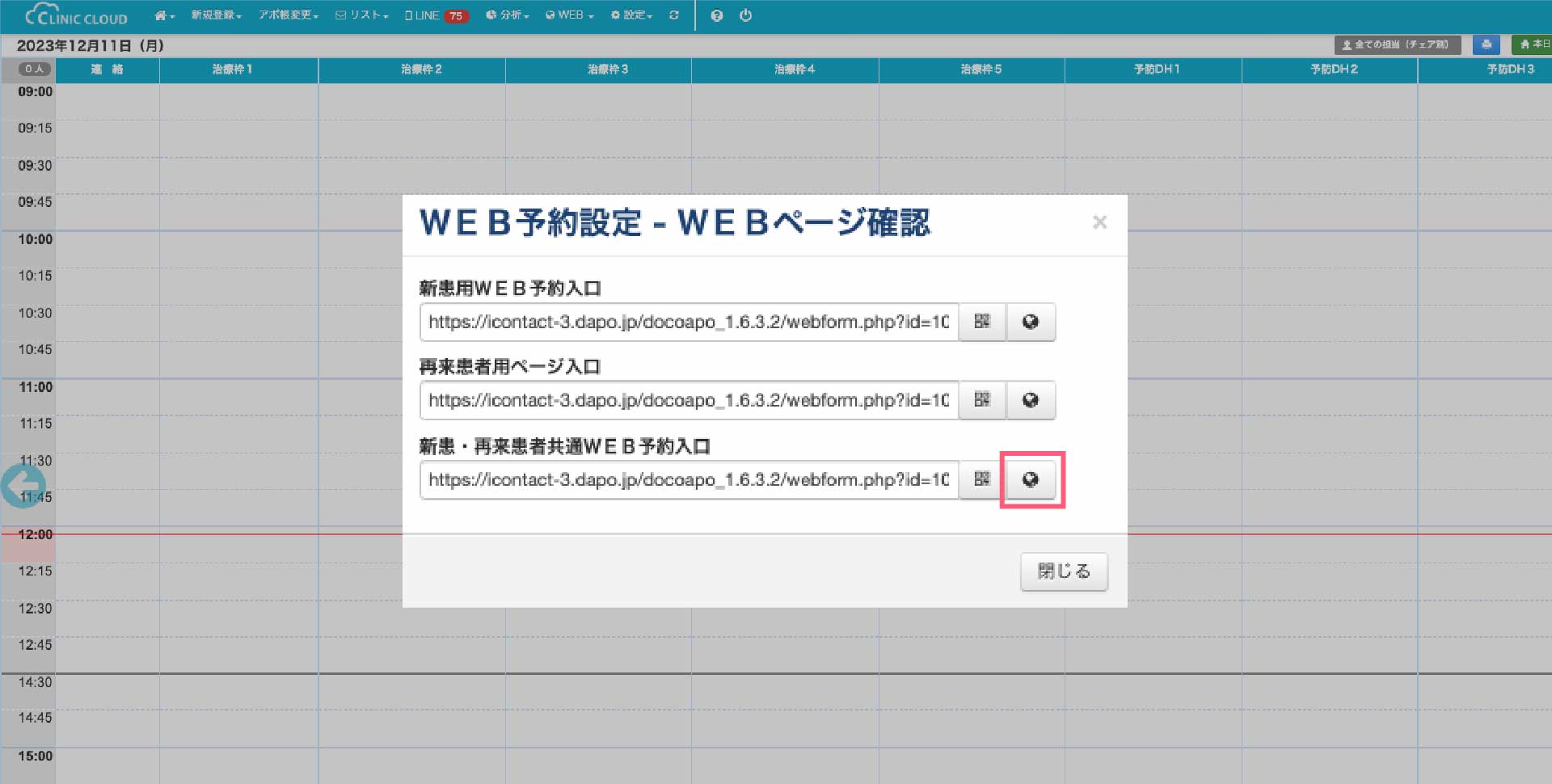
Task: Open the 新規登録 dropdown menu
Action: (x=216, y=15)
